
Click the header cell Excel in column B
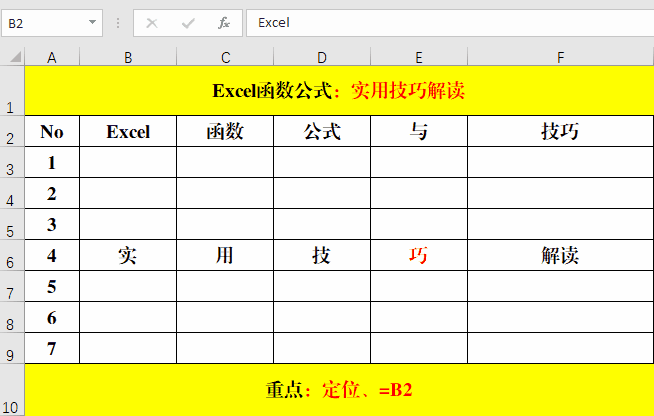[x=128, y=131]
